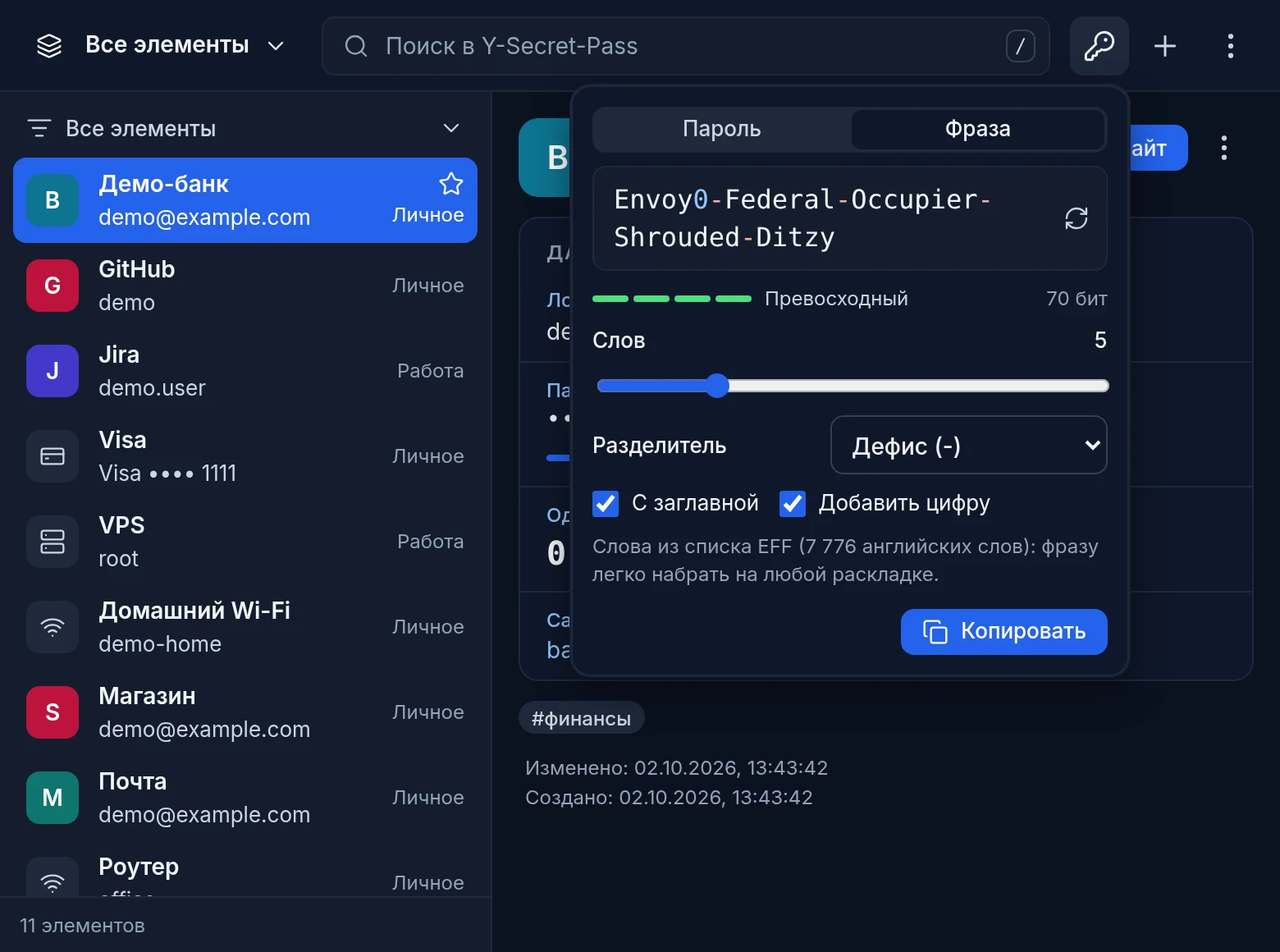Screen dimensions: 1280x952
Task: Click the Домашний Wi-Fi wifi icon
Action: tap(53, 627)
